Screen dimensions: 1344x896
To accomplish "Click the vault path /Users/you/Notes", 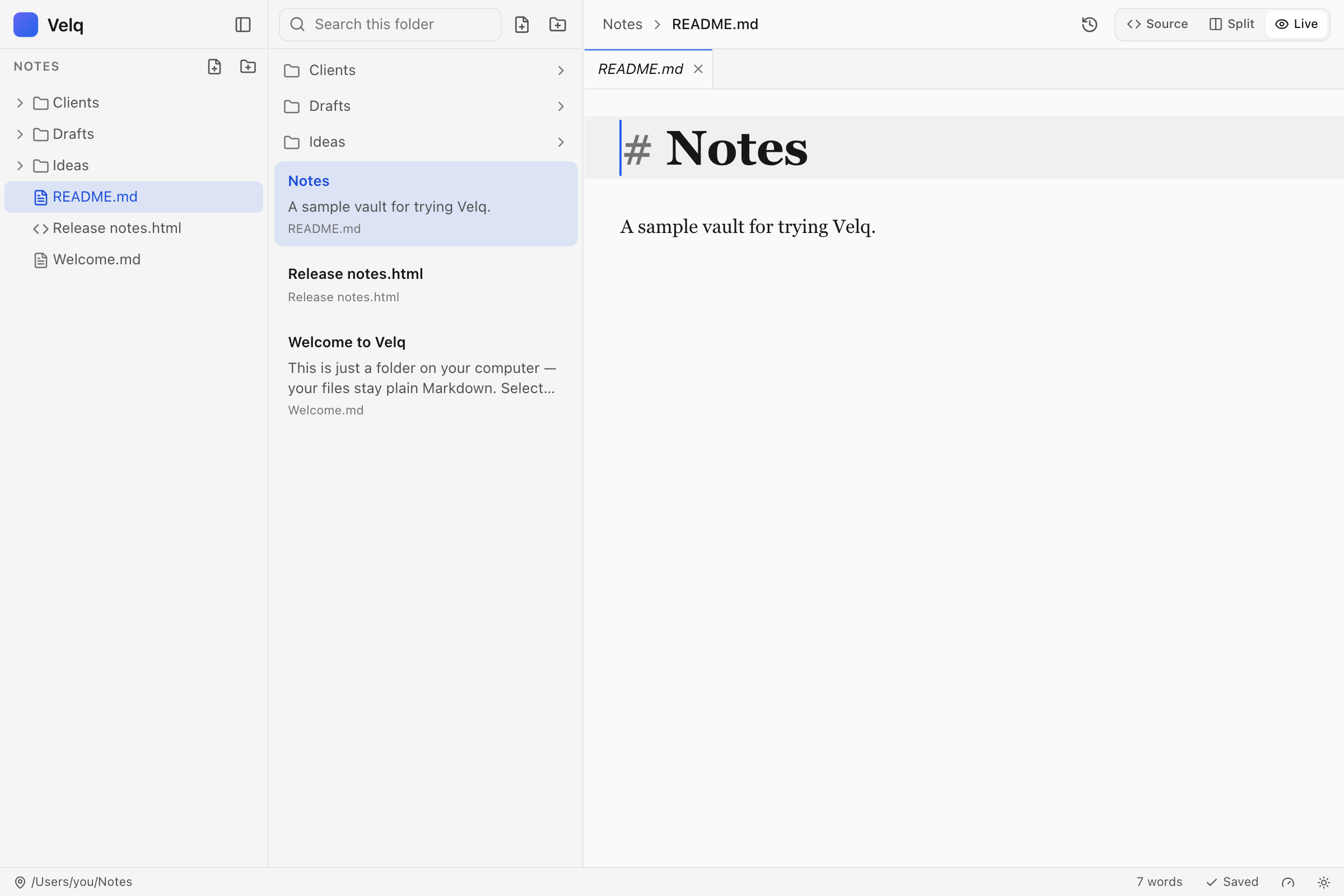I will (x=82, y=881).
